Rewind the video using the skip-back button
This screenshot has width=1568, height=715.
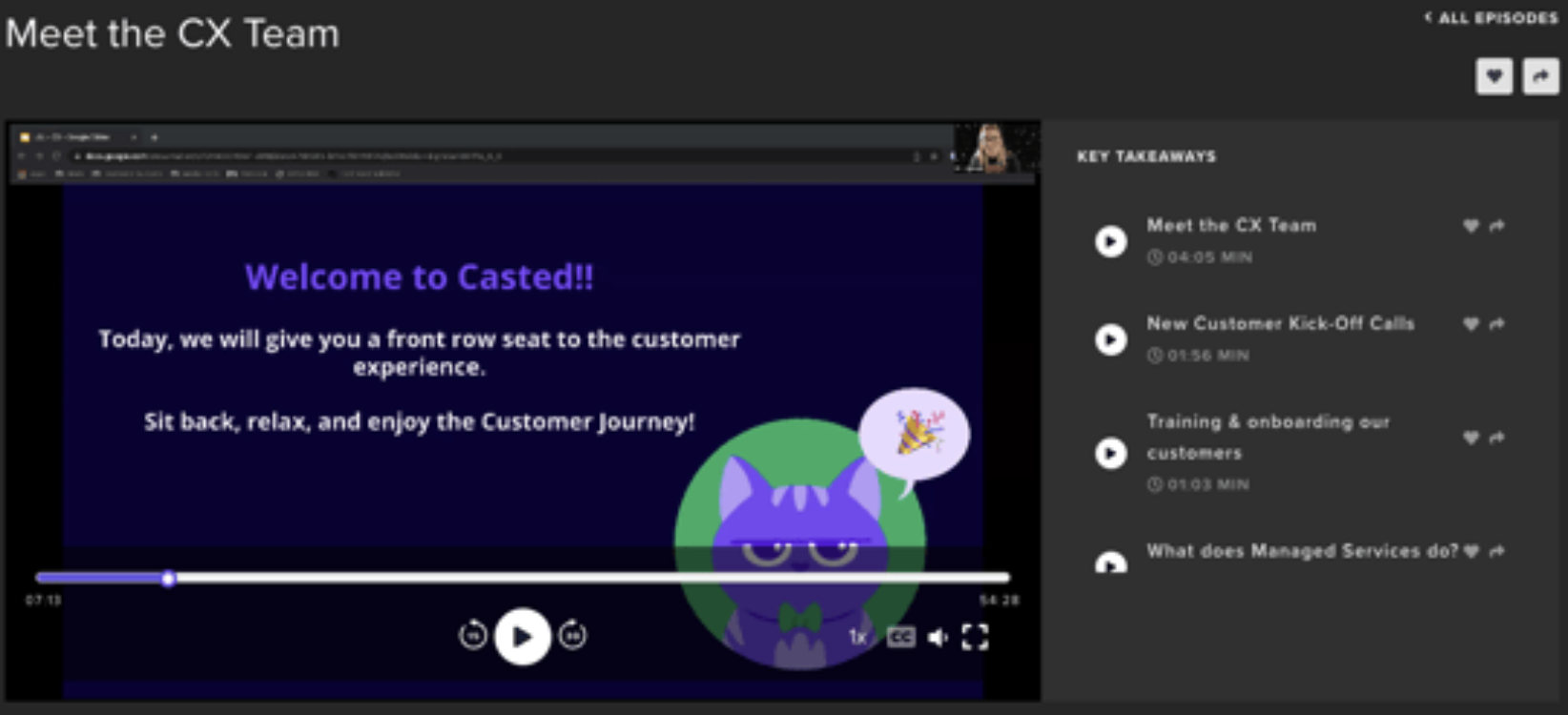coord(473,635)
